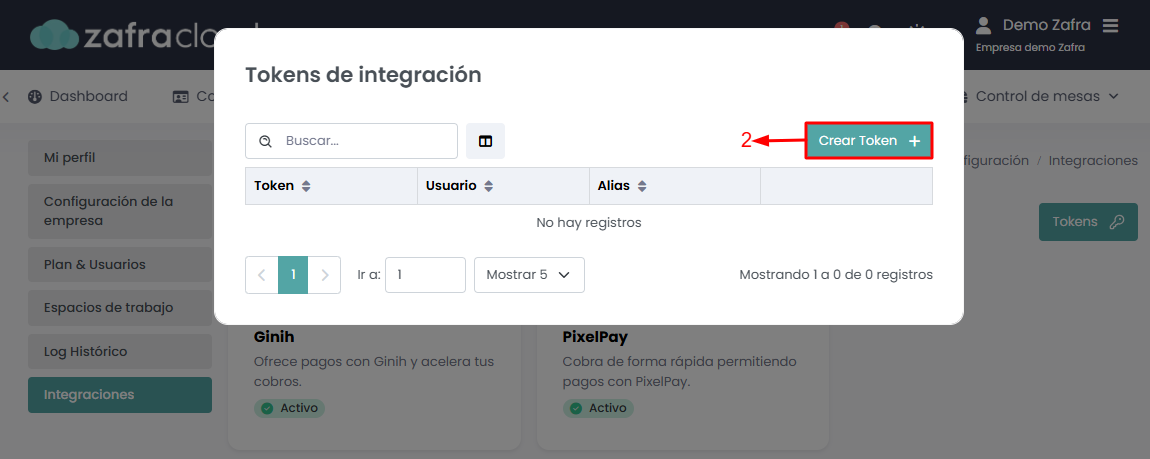Select page 1 pagination button

[x=293, y=275]
